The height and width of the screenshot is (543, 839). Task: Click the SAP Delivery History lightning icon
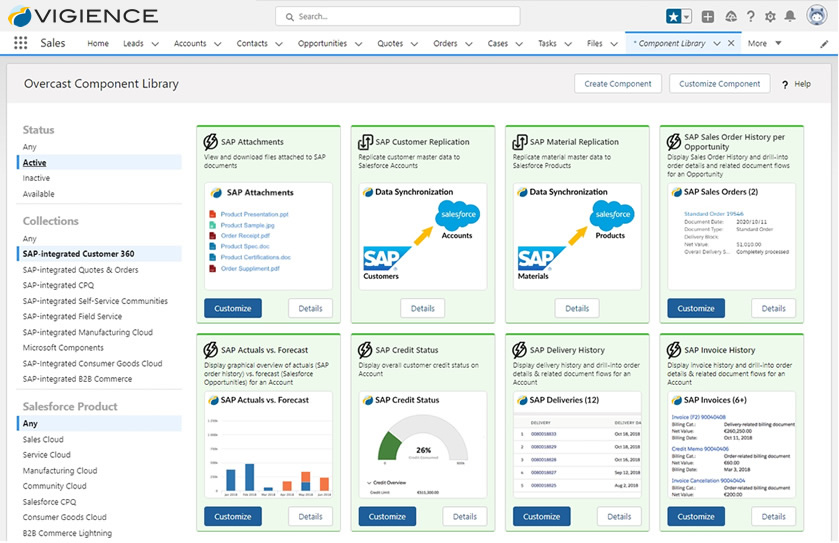pos(520,350)
